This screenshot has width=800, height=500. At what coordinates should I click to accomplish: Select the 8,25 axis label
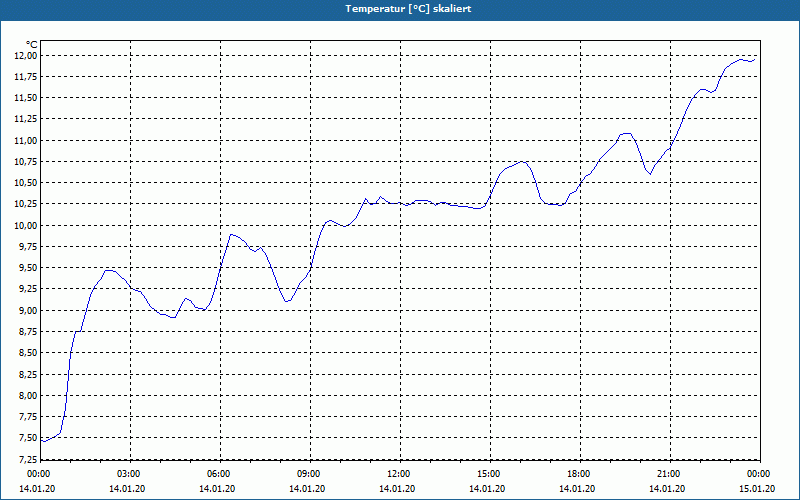click(28, 374)
